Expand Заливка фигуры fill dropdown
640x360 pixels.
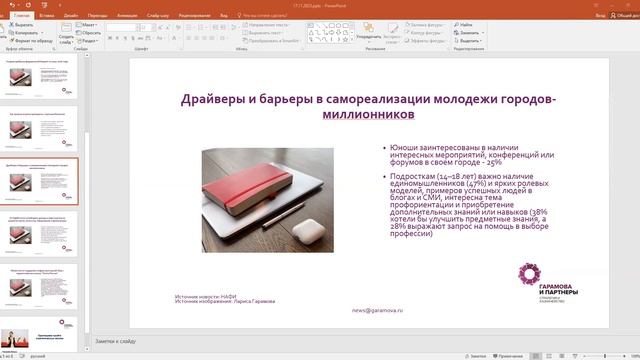tap(425, 25)
